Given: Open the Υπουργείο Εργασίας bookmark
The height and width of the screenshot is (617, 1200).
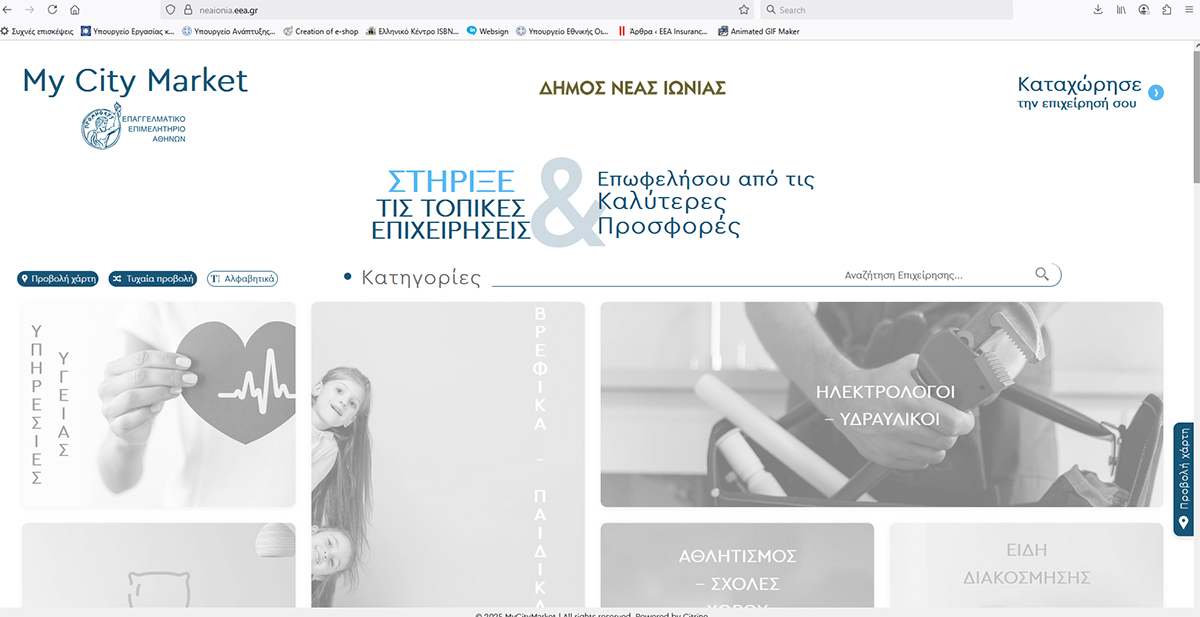Looking at the screenshot, I should tap(127, 31).
